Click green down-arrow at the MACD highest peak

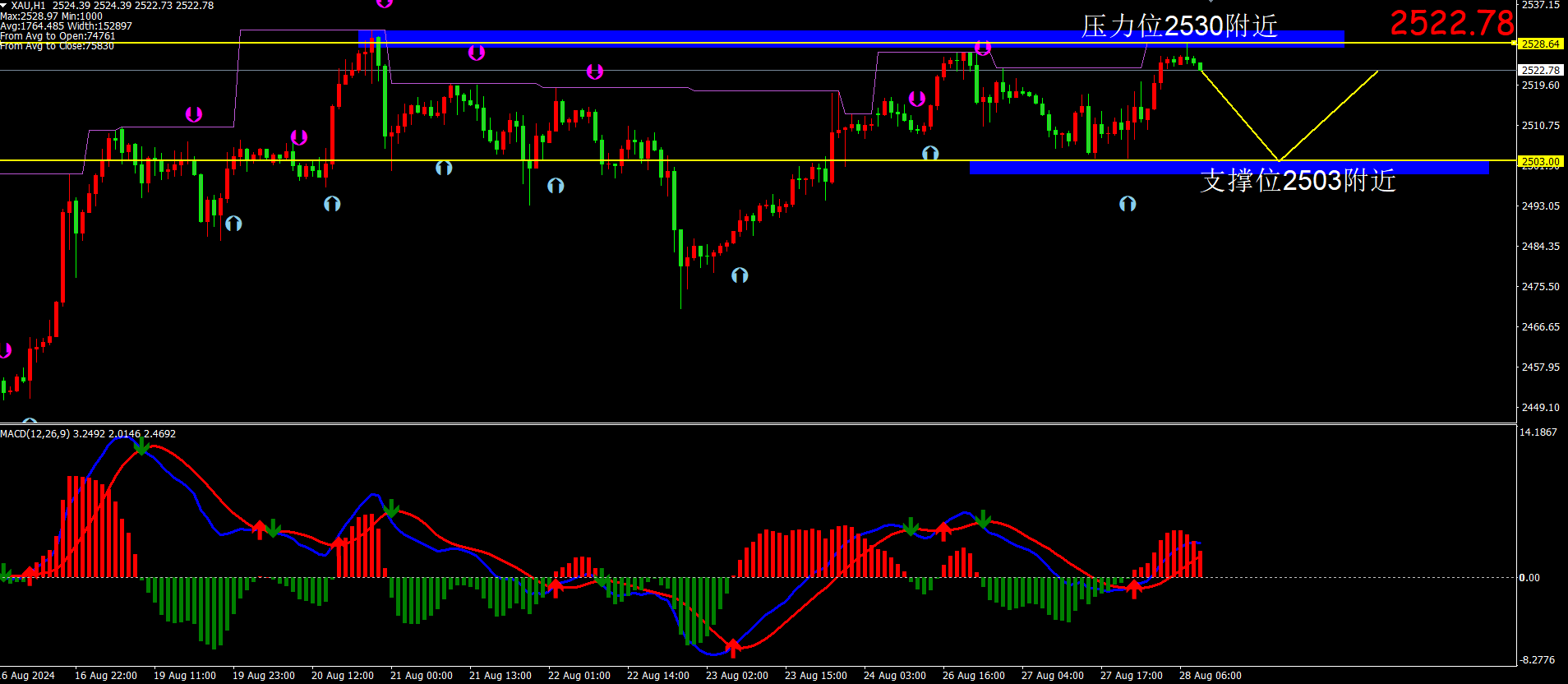(141, 446)
